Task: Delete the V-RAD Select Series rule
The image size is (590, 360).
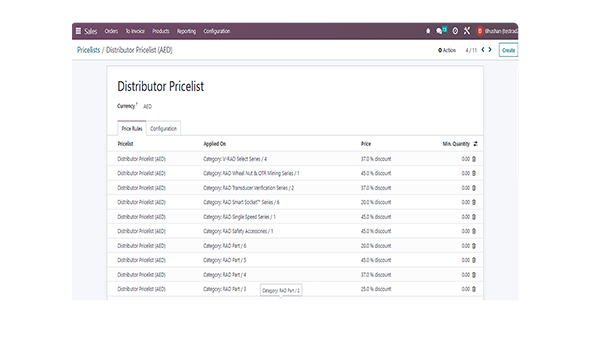Action: click(474, 159)
